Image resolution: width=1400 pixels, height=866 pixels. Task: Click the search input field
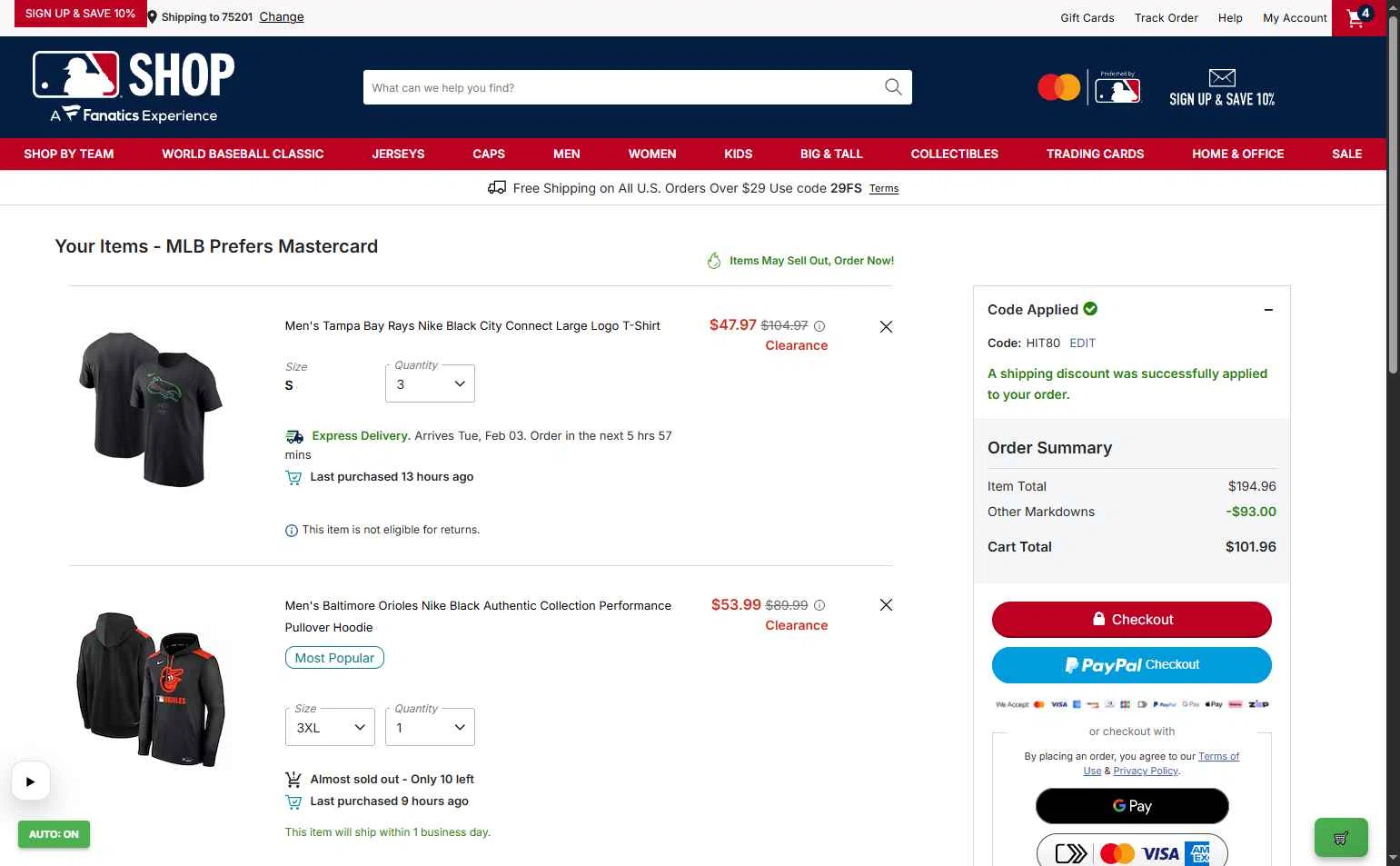click(623, 87)
